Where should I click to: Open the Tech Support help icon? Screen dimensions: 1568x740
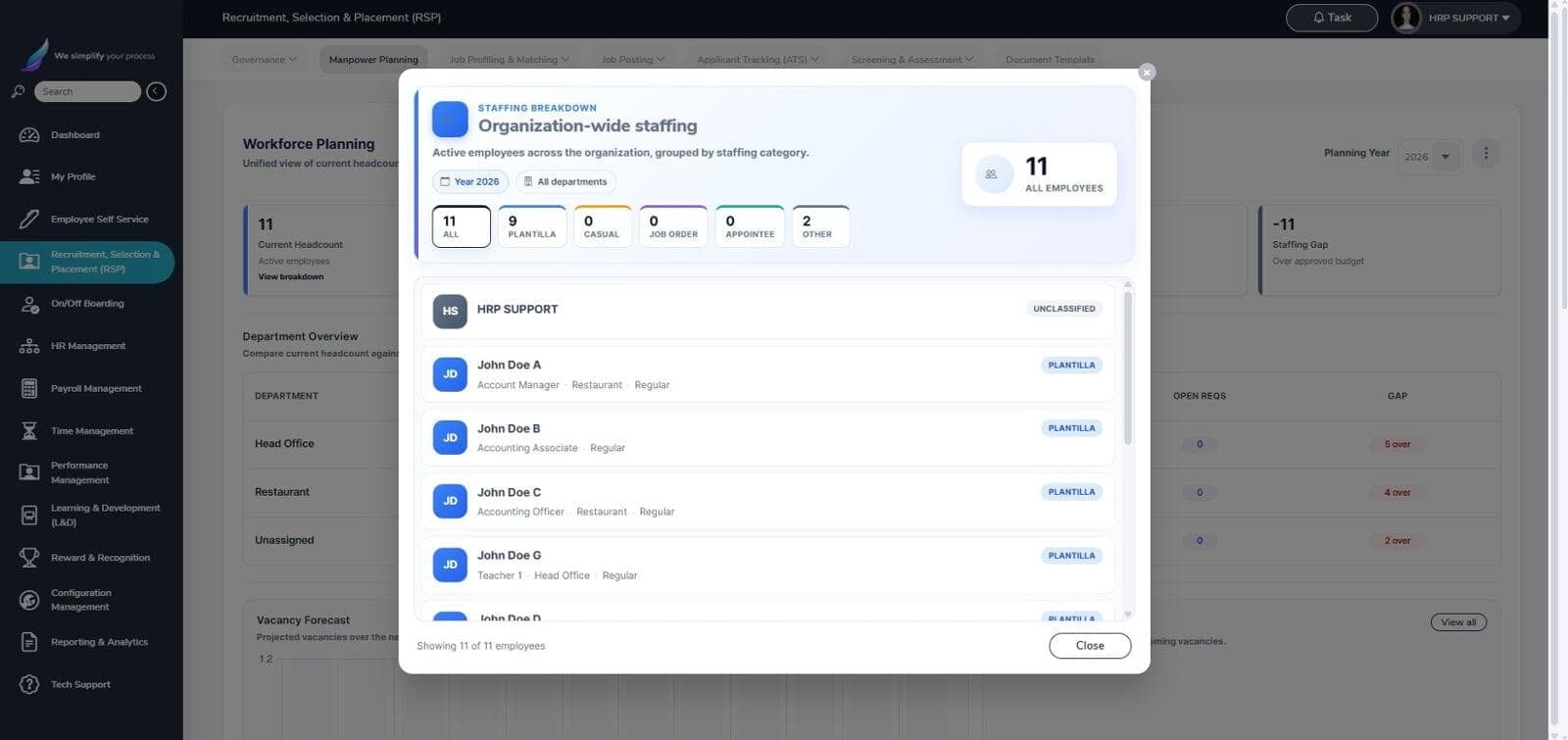click(x=29, y=684)
